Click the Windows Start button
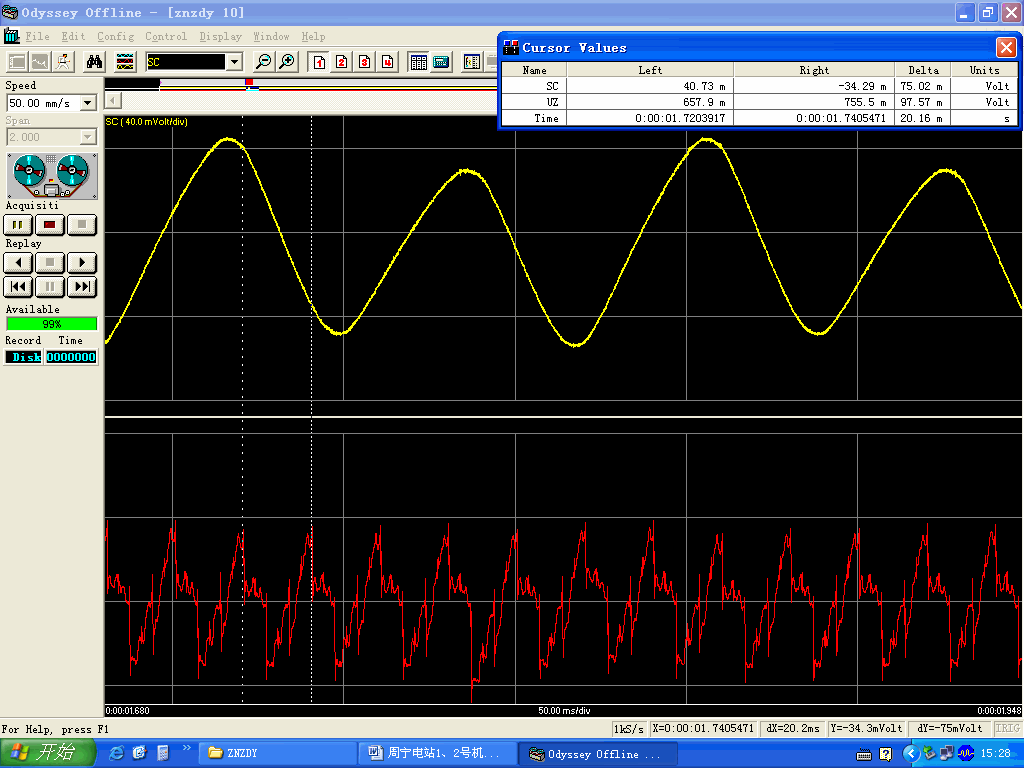1024x768 pixels. tap(47, 753)
